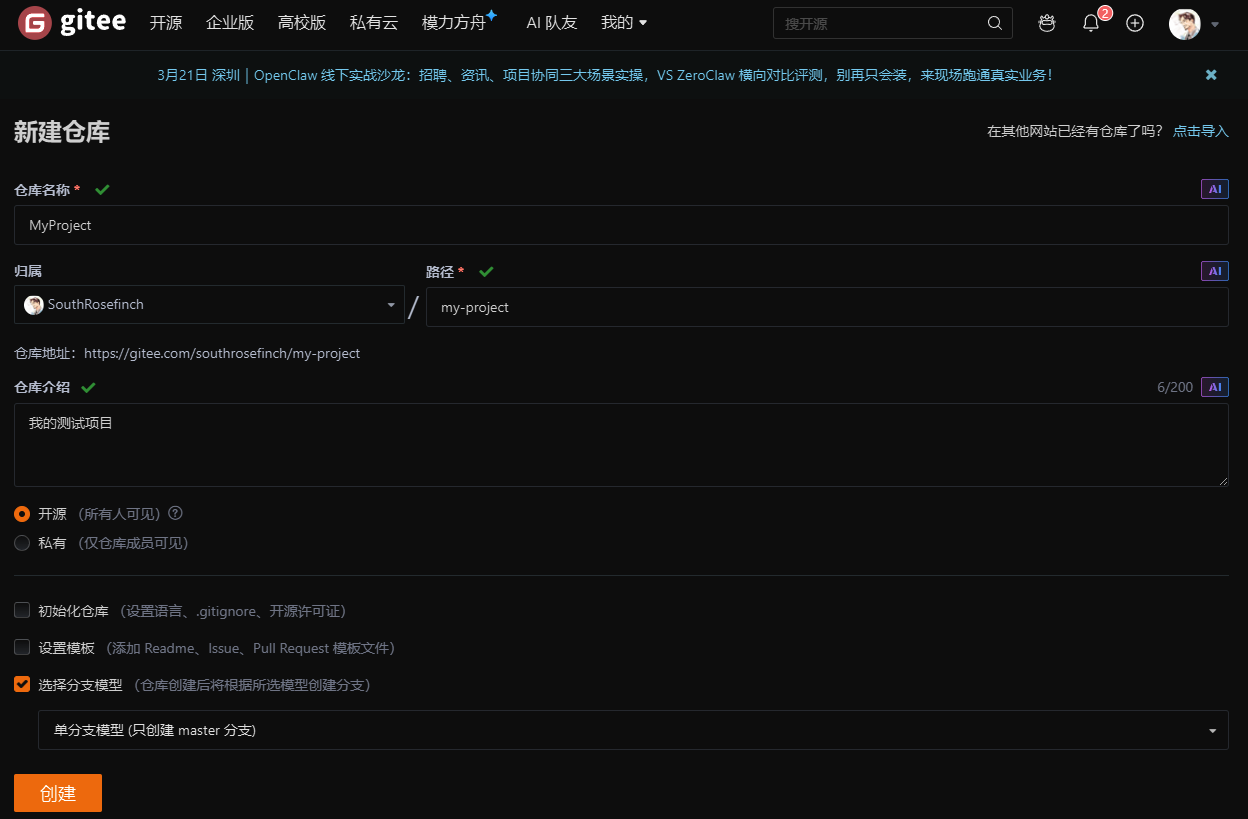Open 开源 in top navigation

166,23
